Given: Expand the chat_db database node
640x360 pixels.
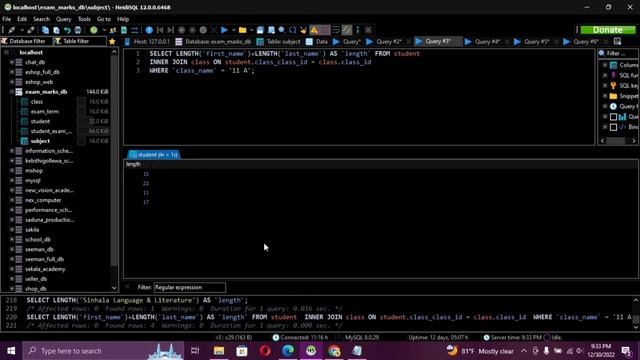Looking at the screenshot, I should point(12,62).
